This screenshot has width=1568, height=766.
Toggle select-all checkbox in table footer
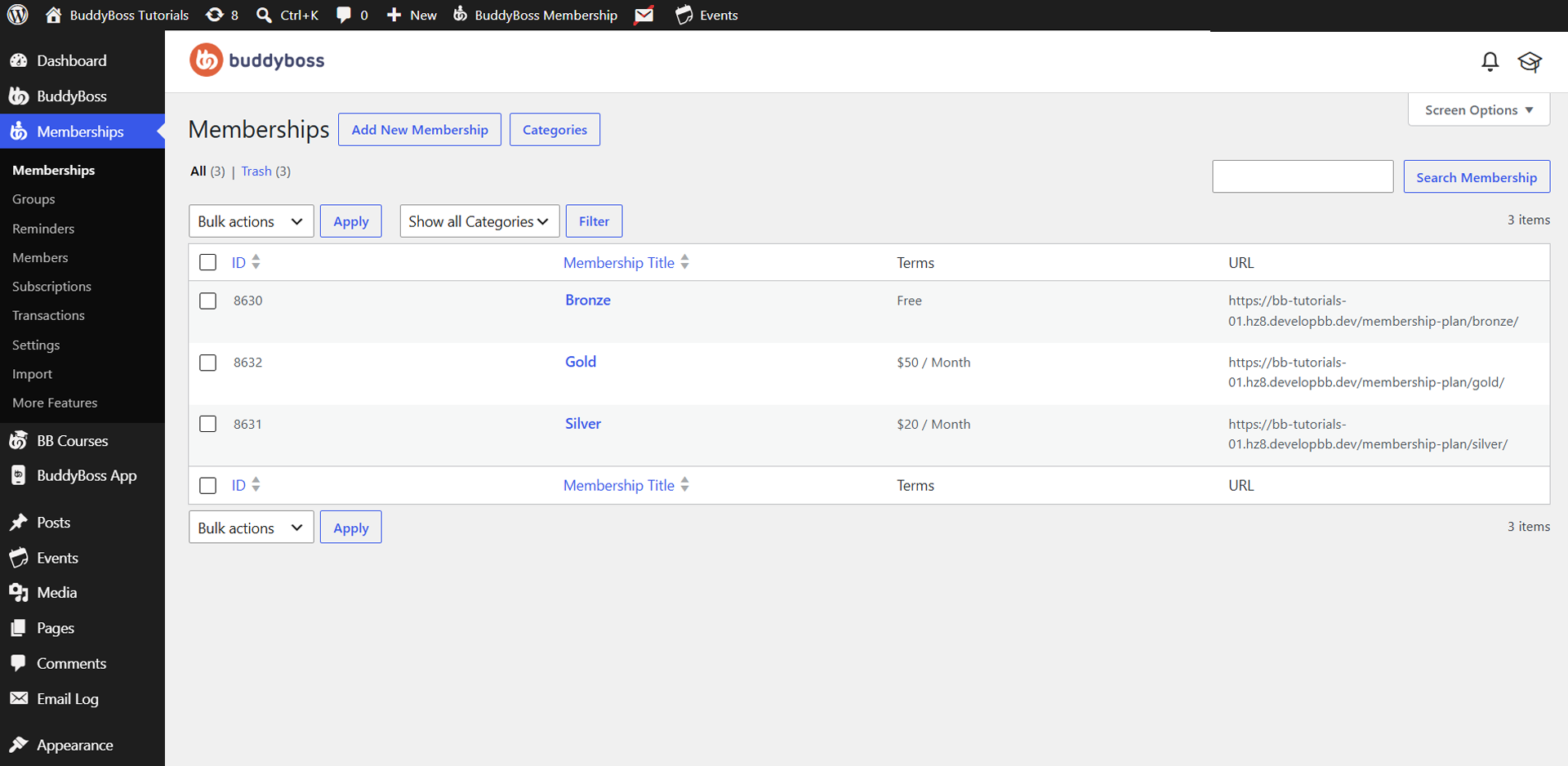click(208, 485)
